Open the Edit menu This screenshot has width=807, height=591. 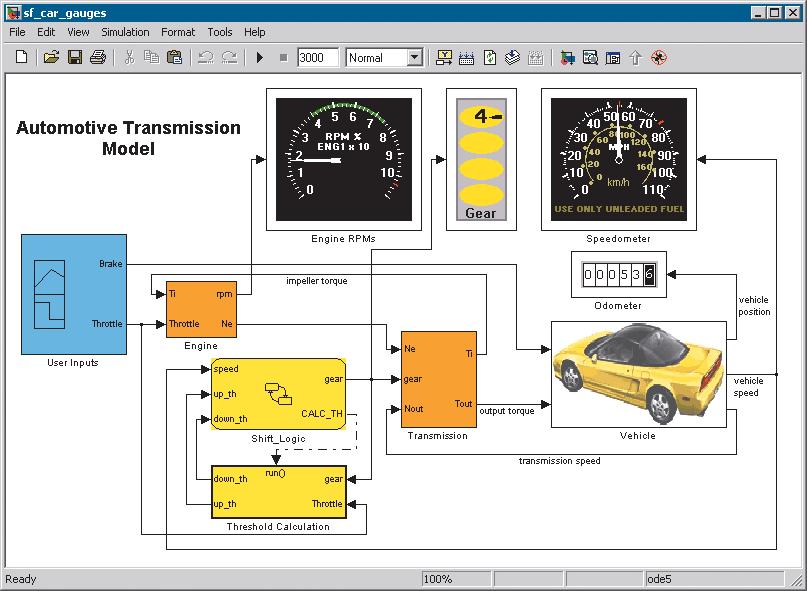click(x=46, y=32)
